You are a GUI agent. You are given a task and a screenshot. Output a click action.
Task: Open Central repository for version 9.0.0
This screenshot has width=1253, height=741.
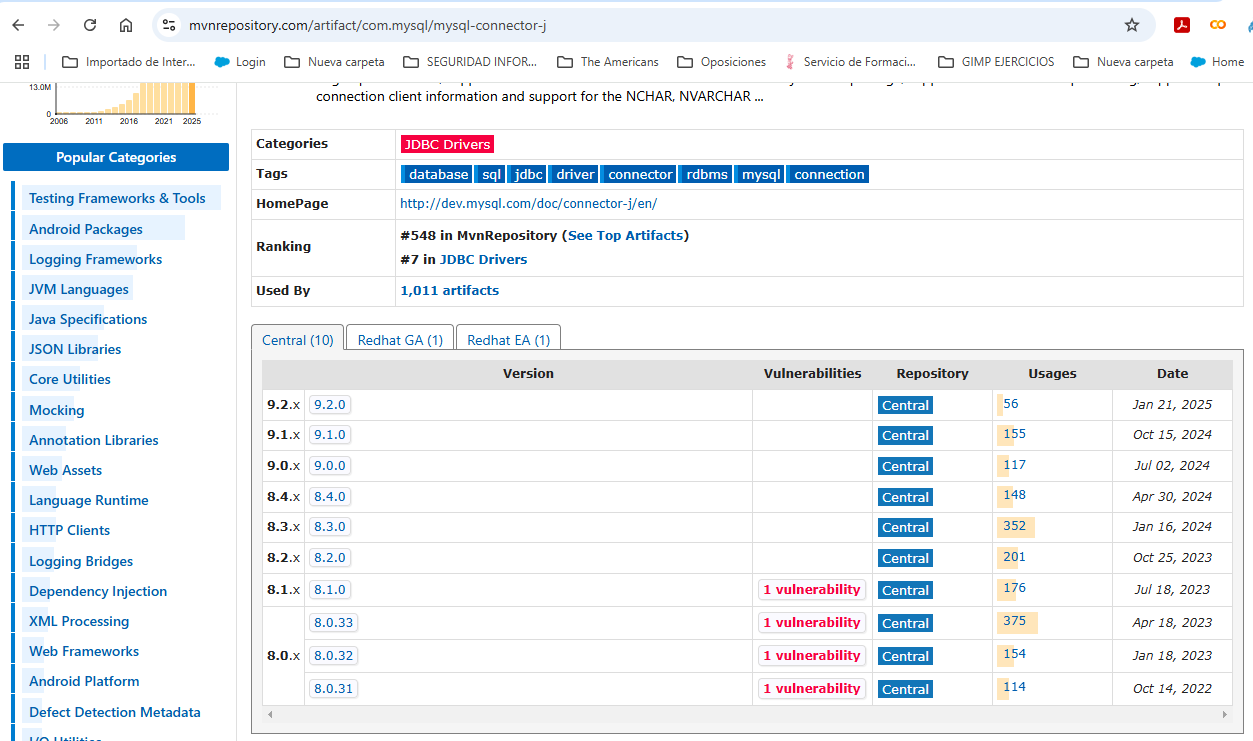click(905, 466)
